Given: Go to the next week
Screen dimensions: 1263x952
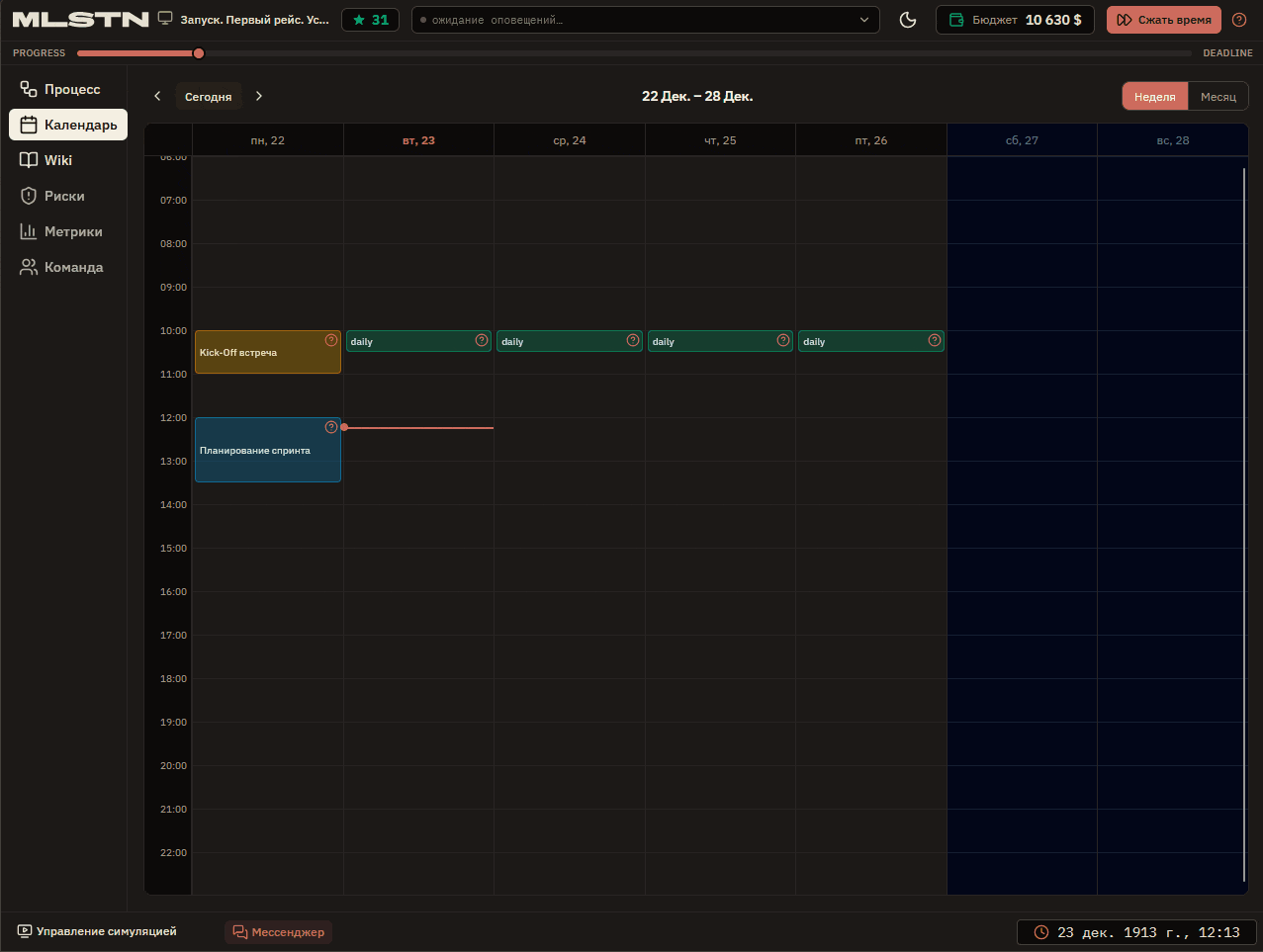Looking at the screenshot, I should (x=259, y=96).
